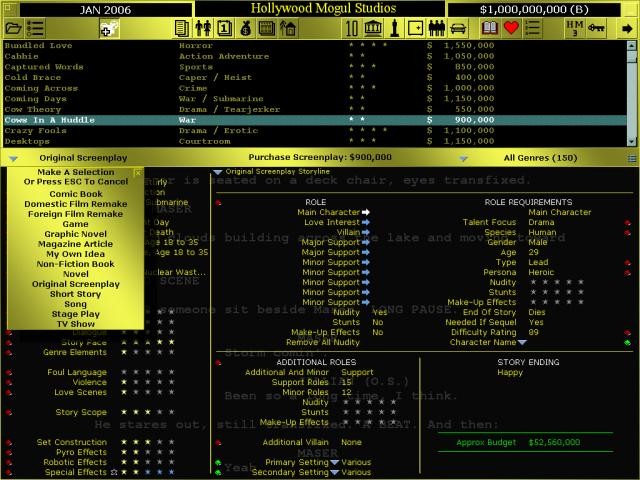Click Remove All Nudity

click(x=316, y=342)
